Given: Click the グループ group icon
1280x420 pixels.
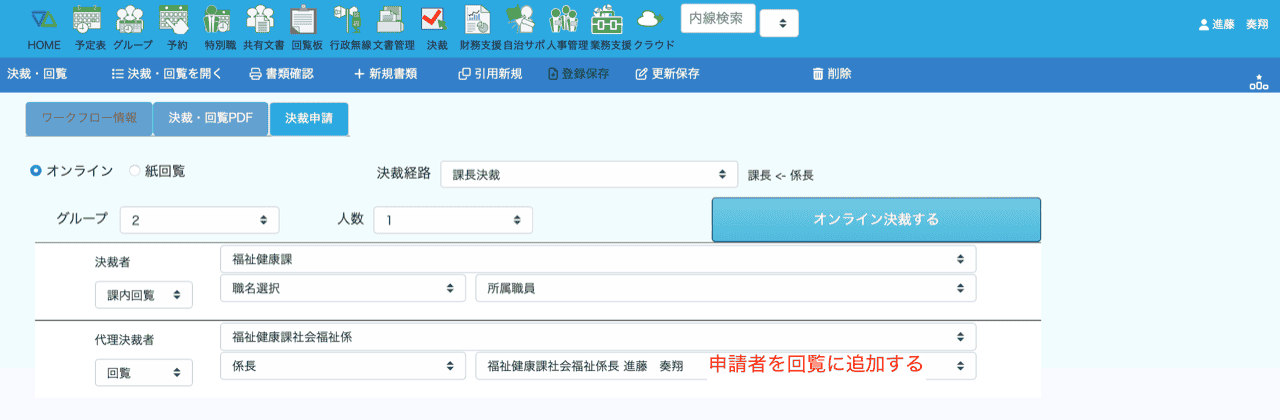Looking at the screenshot, I should 131,20.
